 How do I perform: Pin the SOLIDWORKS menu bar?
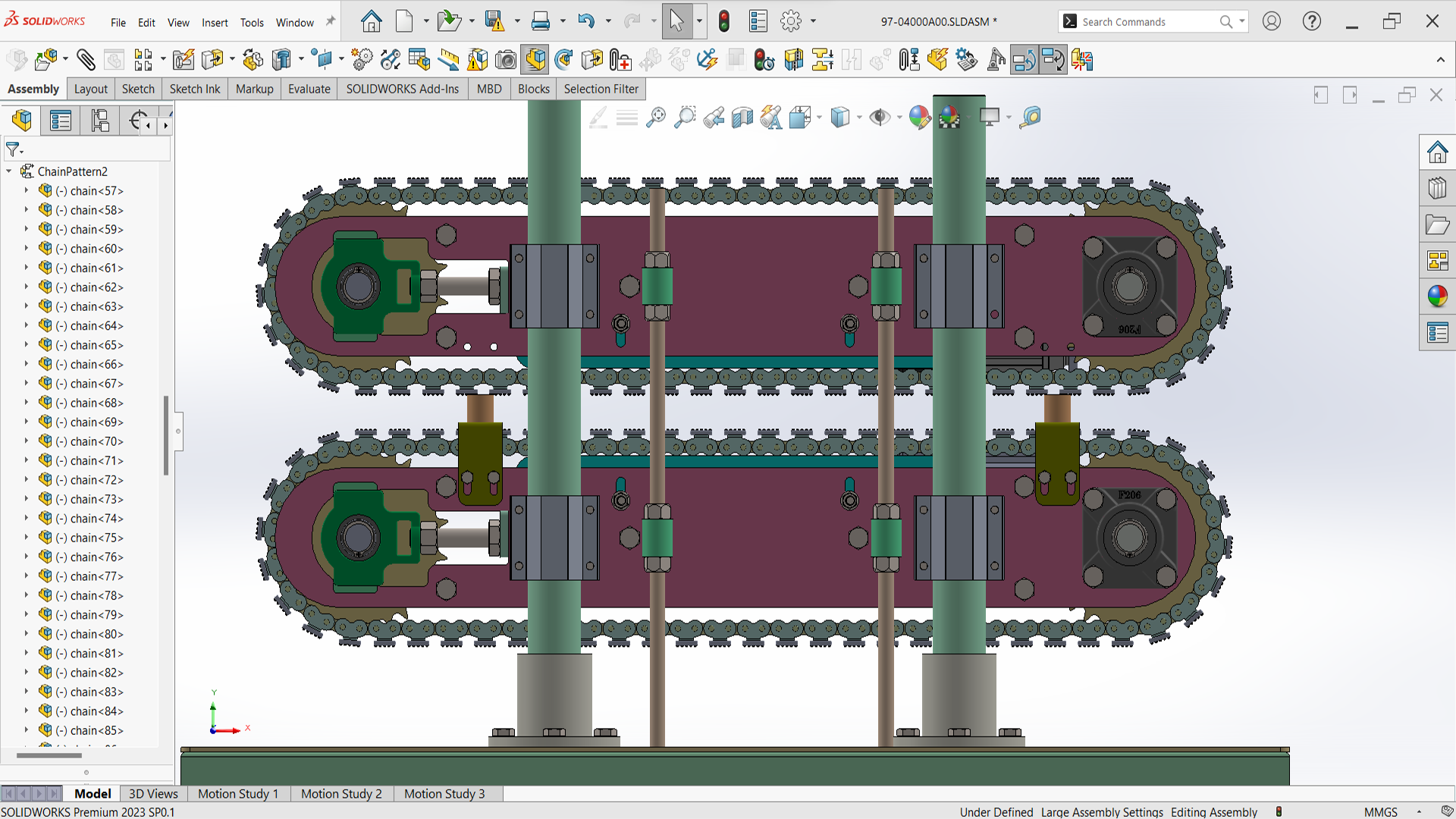click(330, 22)
